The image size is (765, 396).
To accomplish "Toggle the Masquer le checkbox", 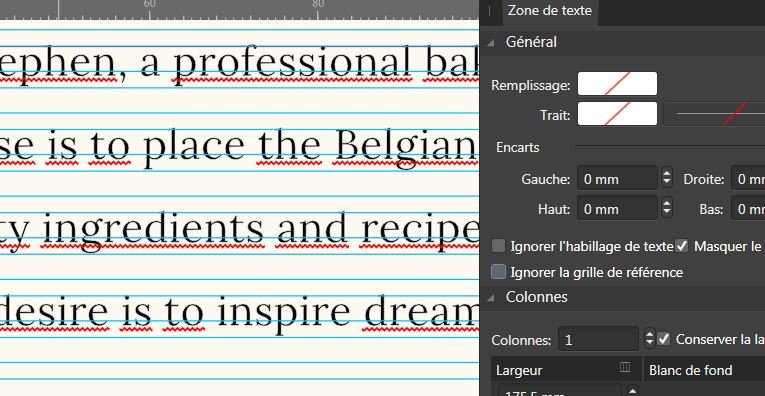I will 682,246.
